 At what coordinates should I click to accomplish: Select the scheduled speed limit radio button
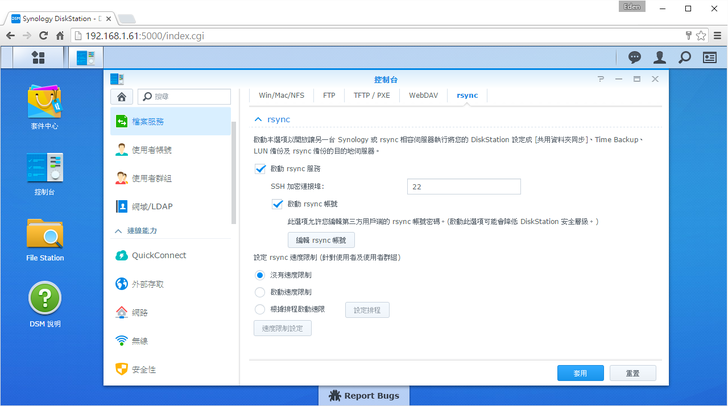pyautogui.click(x=260, y=309)
